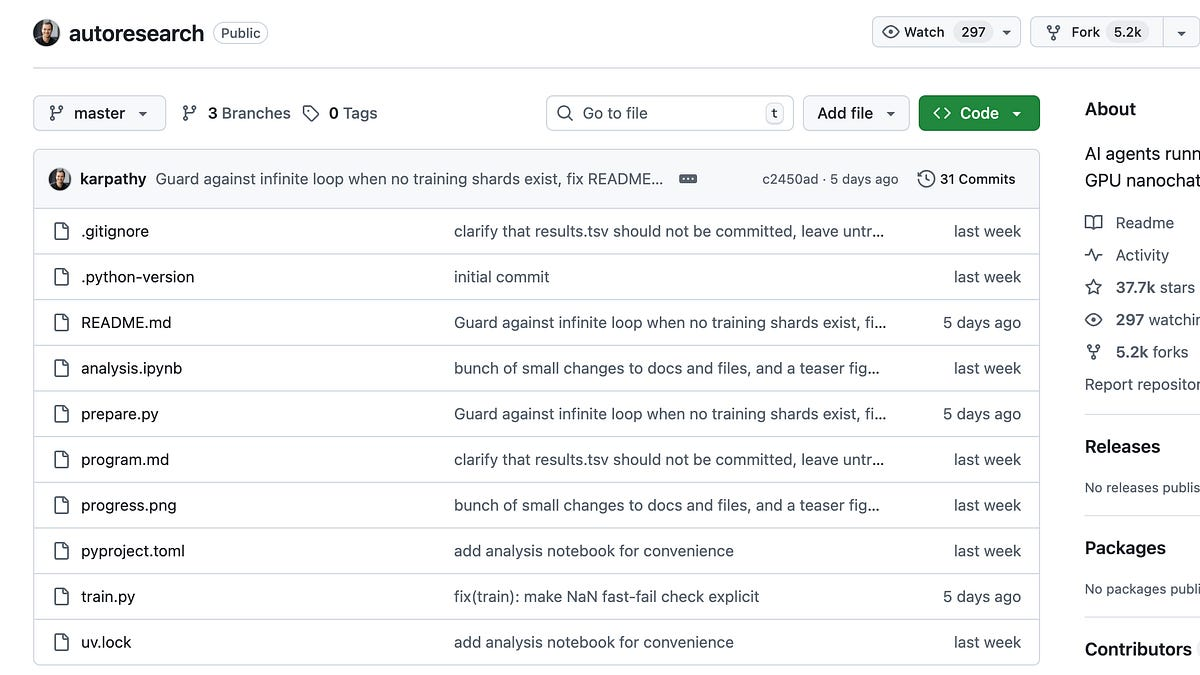
Task: Open latest commit message about infinite loop guard
Action: pyautogui.click(x=409, y=179)
